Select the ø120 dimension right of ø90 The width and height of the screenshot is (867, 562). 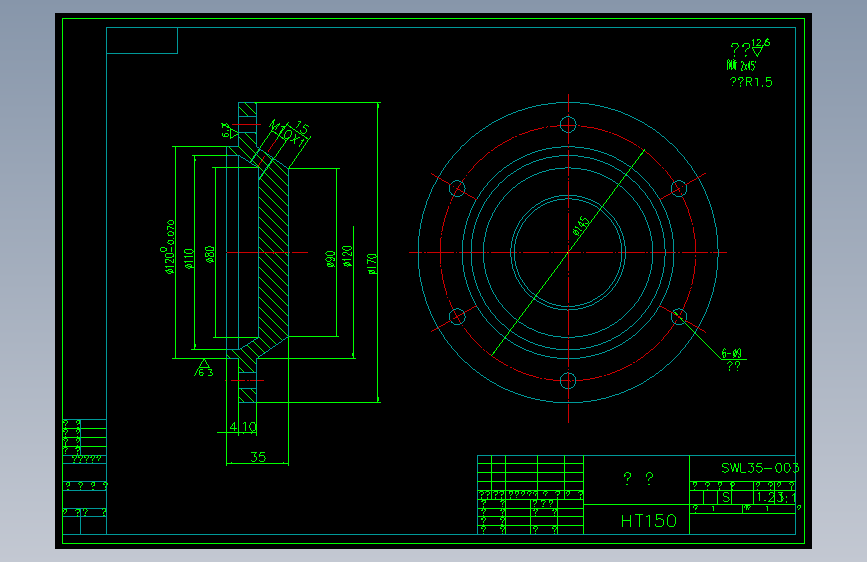[x=348, y=256]
